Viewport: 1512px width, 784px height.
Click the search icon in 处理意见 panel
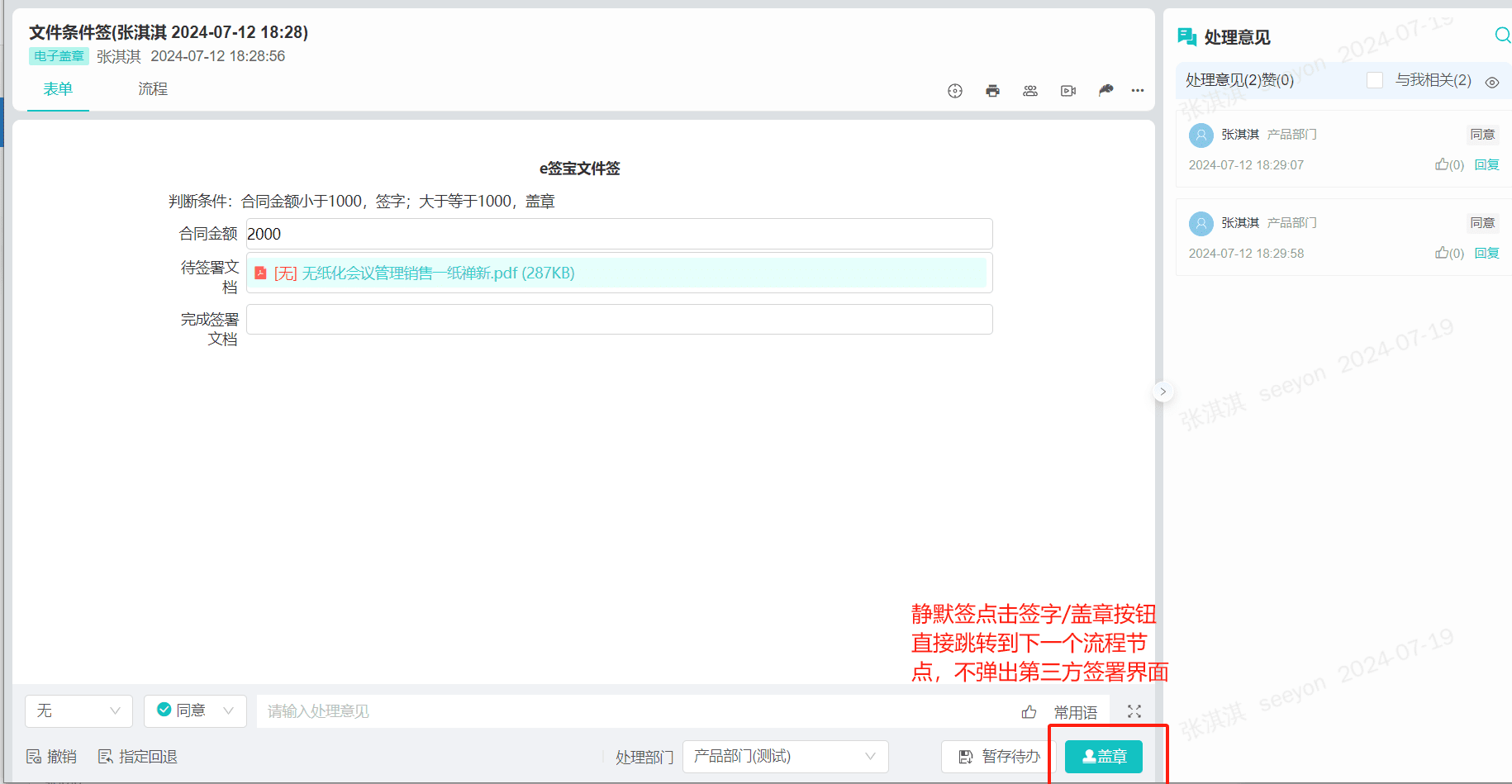[x=1503, y=35]
